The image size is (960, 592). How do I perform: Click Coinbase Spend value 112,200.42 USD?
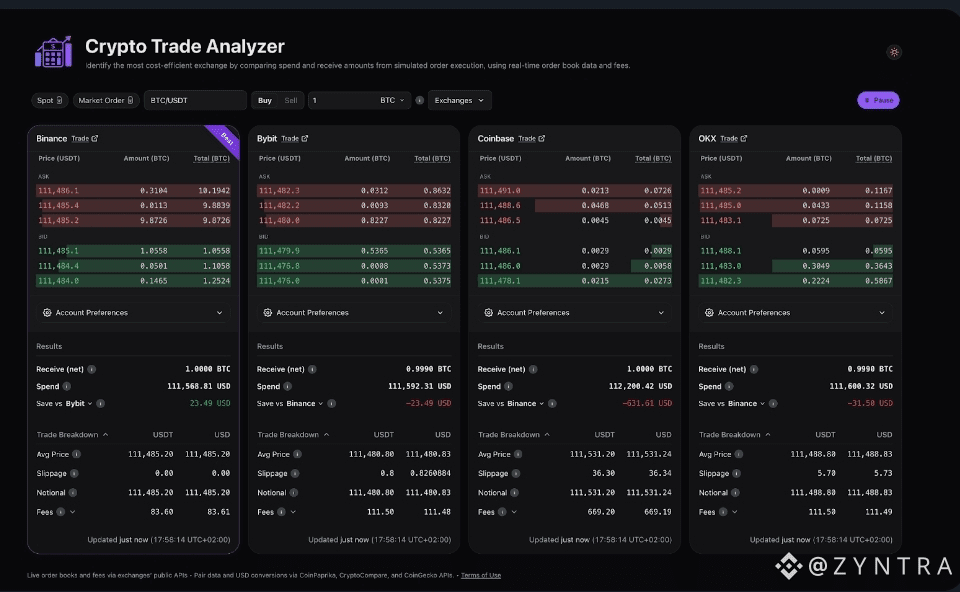pyautogui.click(x=640, y=386)
